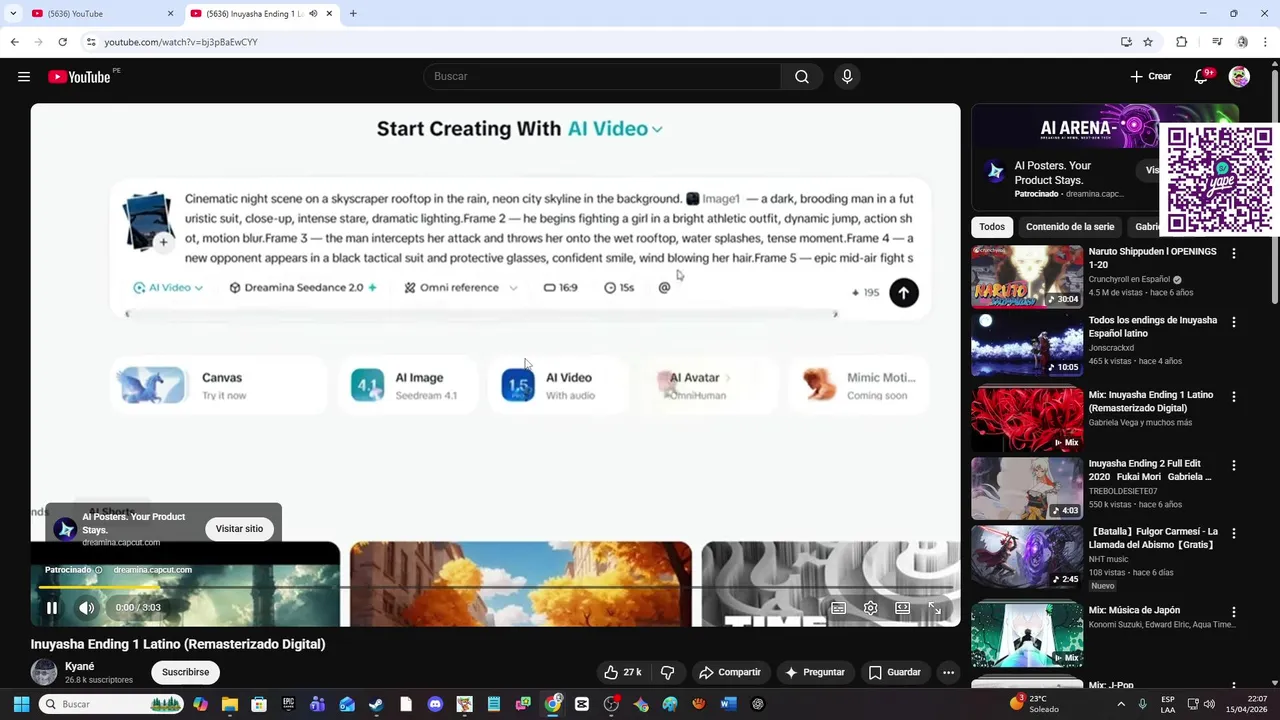The image size is (1280, 720).
Task: Bookmark this page with the star
Action: 1148,42
